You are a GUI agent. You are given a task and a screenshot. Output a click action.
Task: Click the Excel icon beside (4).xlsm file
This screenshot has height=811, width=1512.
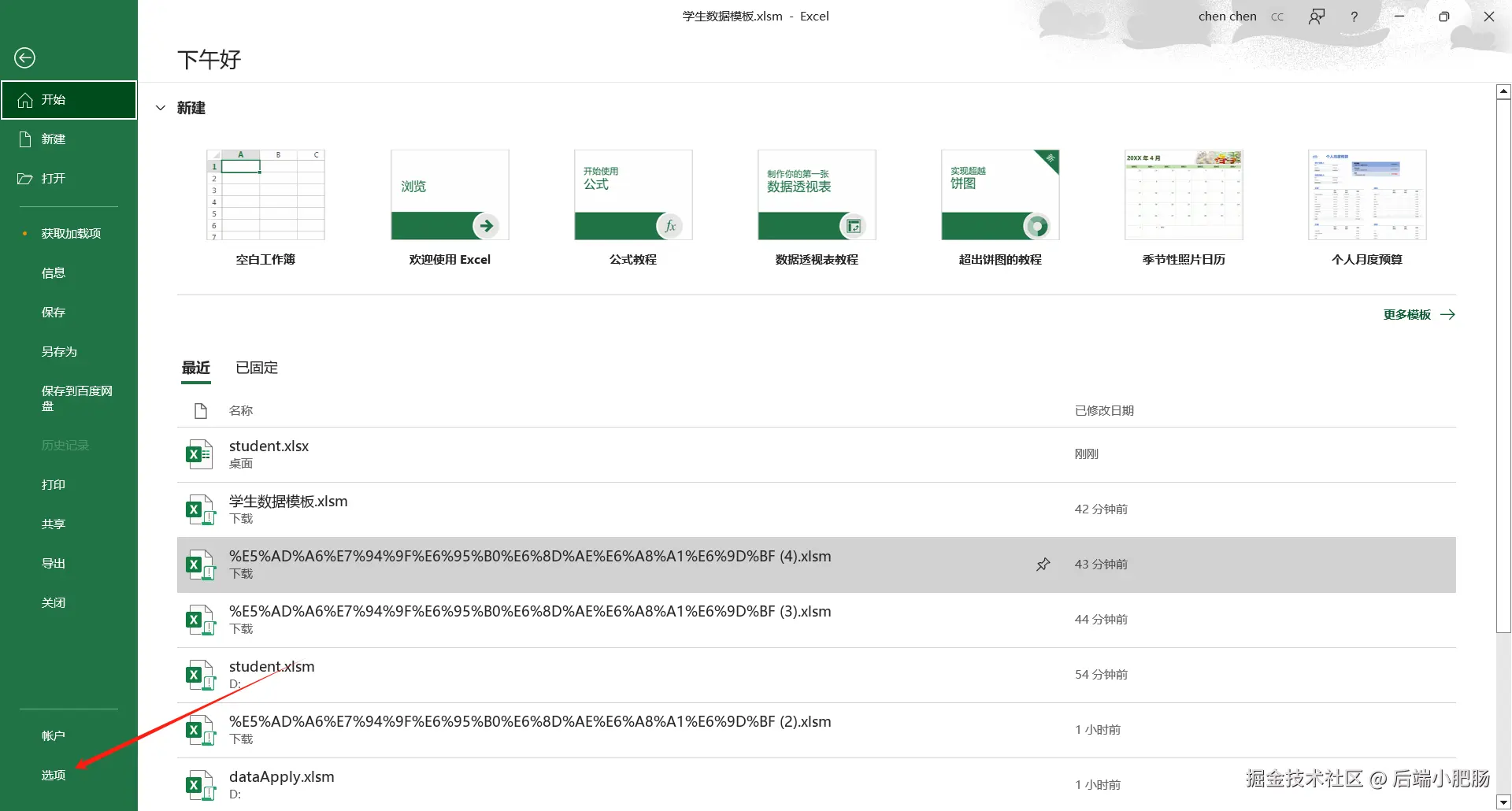200,565
